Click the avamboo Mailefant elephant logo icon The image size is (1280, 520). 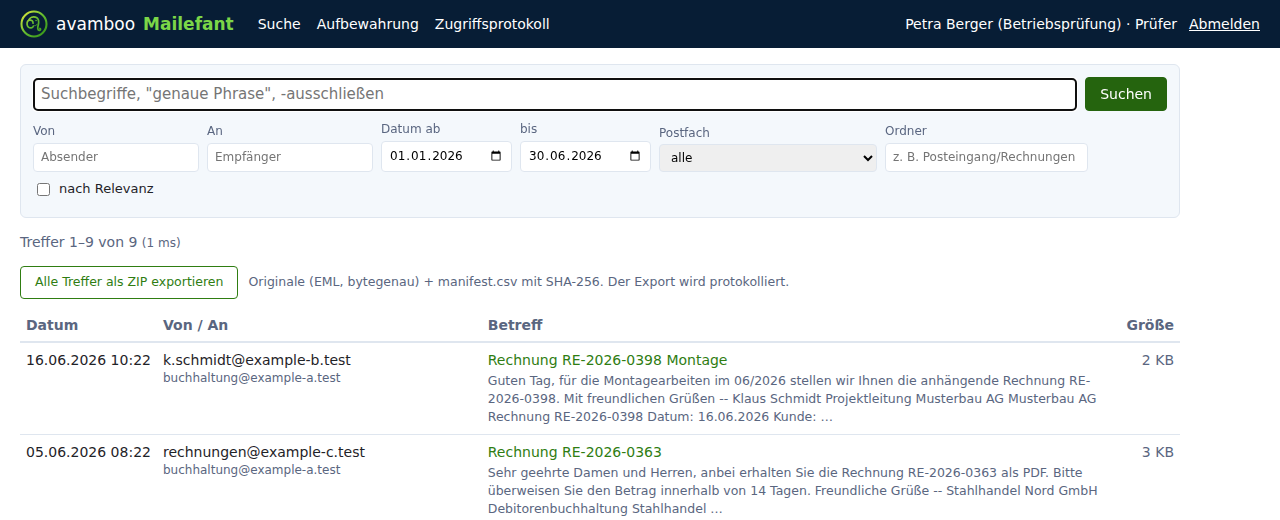tap(34, 24)
